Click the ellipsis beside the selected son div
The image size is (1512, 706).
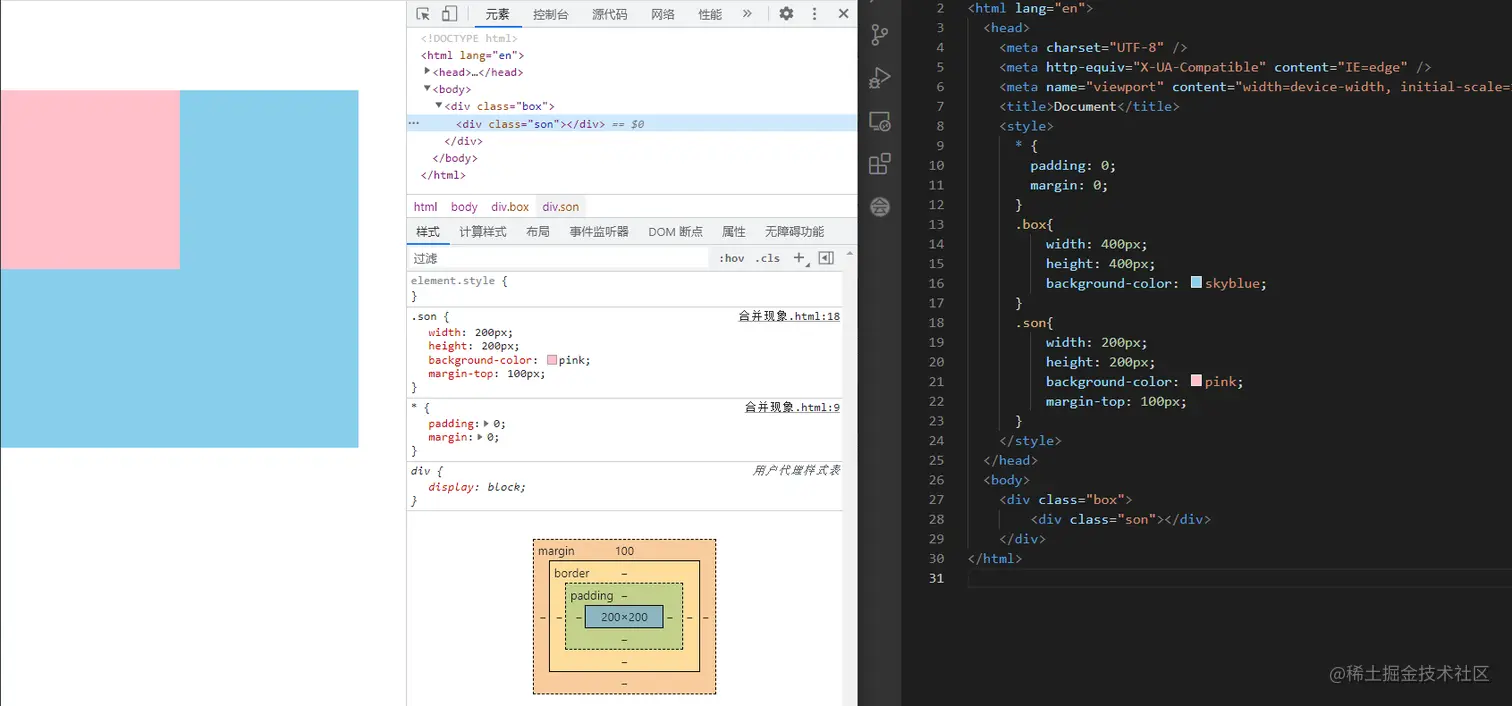[413, 124]
